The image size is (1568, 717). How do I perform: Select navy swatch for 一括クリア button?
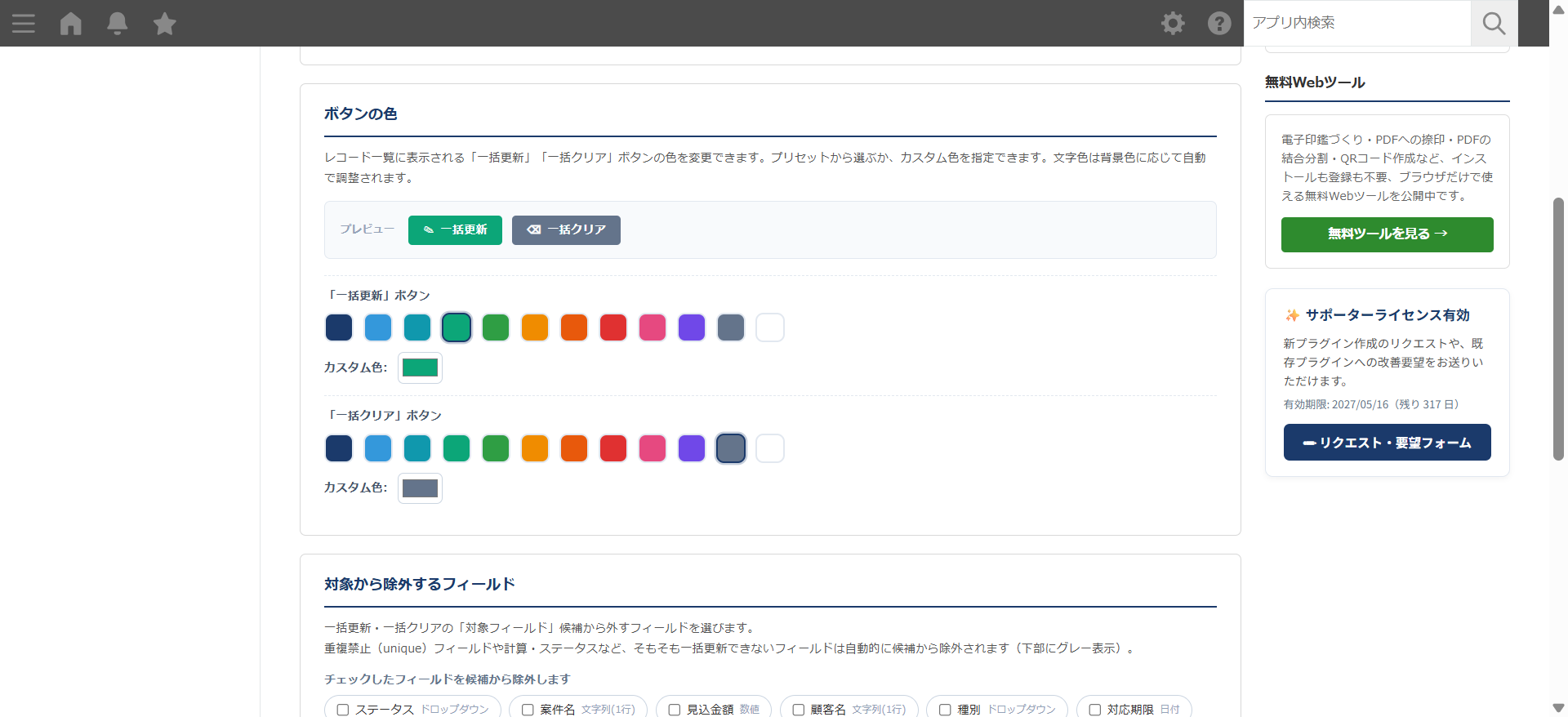point(339,448)
